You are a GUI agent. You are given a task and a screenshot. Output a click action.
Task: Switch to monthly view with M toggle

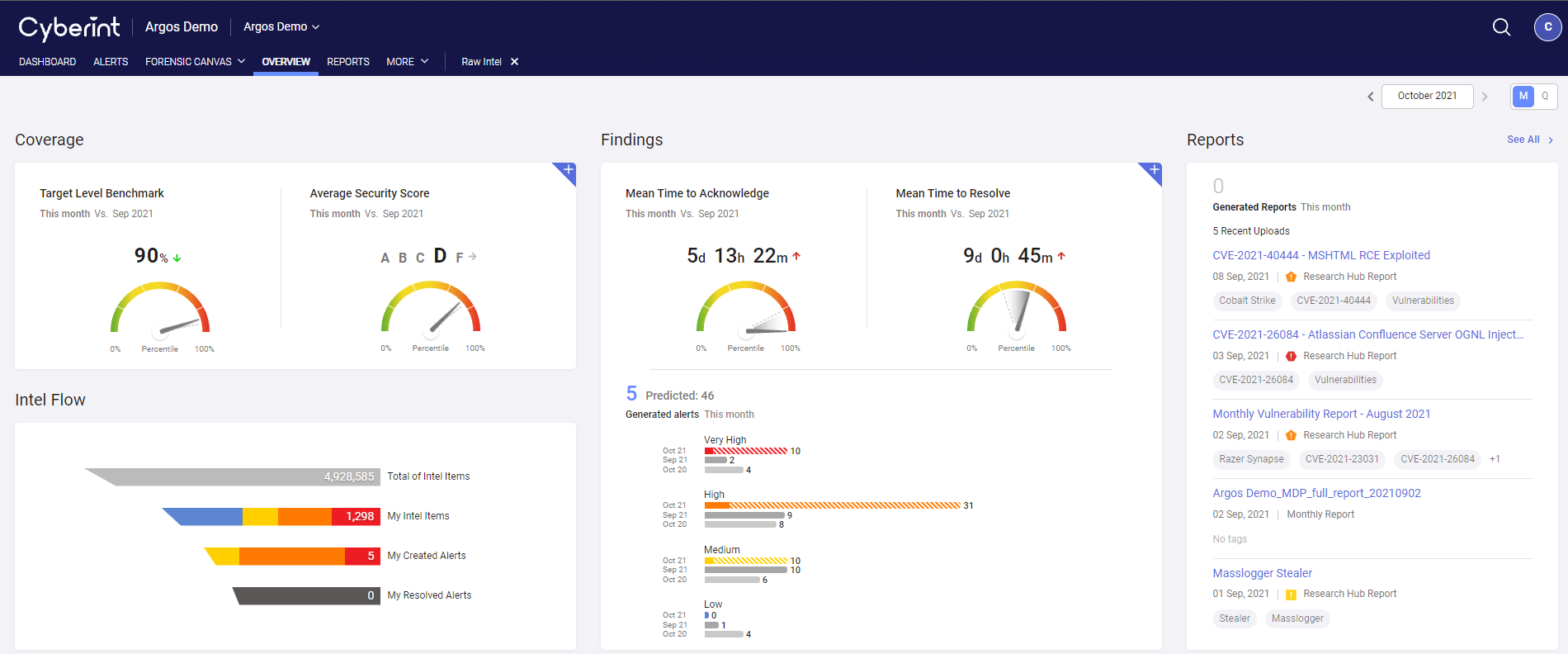[x=1523, y=96]
